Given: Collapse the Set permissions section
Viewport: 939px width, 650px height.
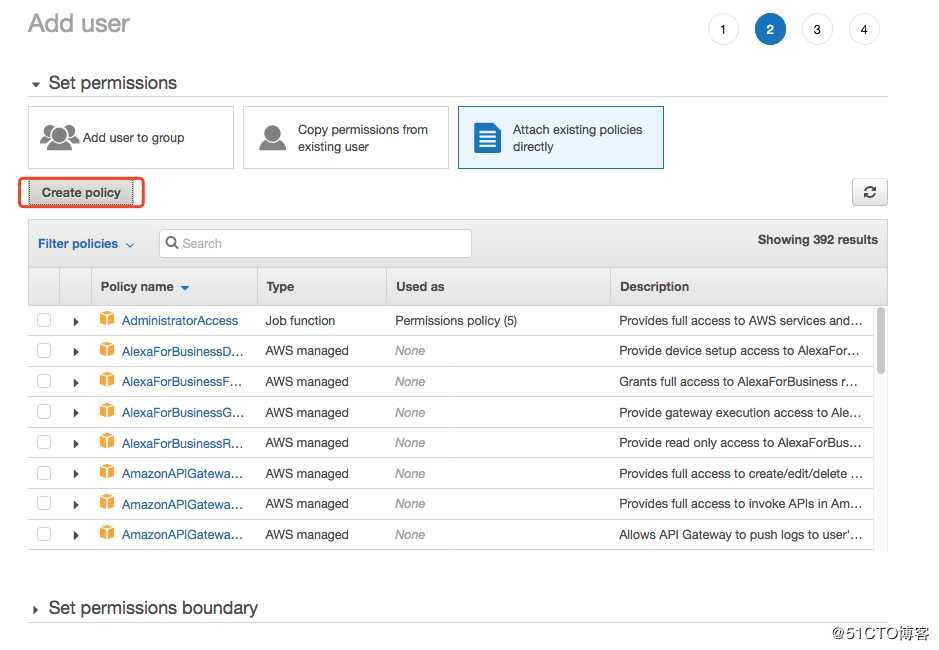Looking at the screenshot, I should (36, 84).
